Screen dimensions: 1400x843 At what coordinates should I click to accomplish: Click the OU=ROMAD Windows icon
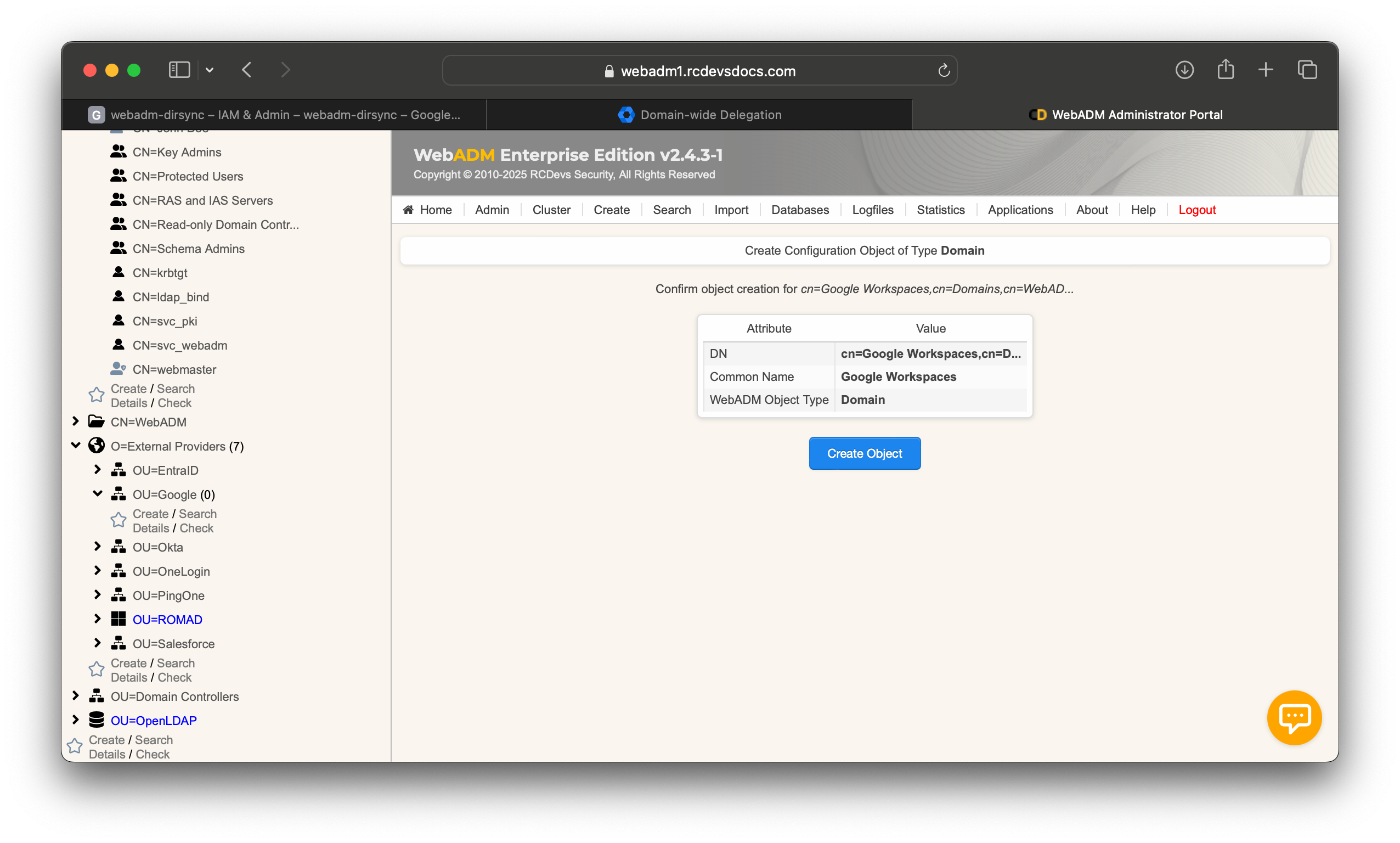click(118, 619)
